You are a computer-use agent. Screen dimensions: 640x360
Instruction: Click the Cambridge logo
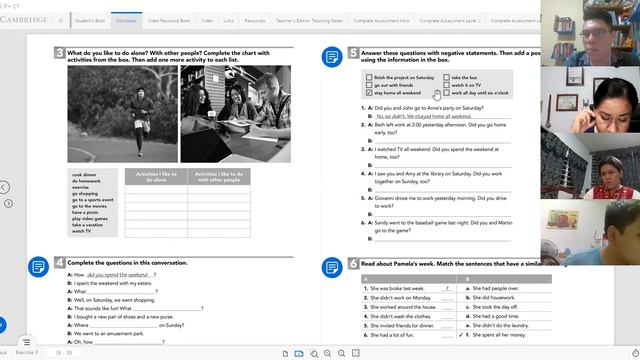click(x=24, y=20)
